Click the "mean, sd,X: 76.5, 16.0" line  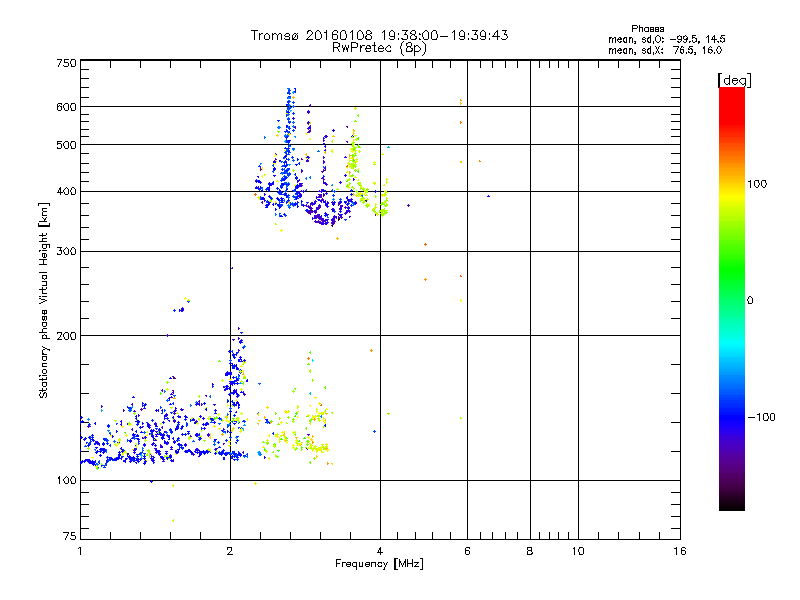(x=665, y=50)
